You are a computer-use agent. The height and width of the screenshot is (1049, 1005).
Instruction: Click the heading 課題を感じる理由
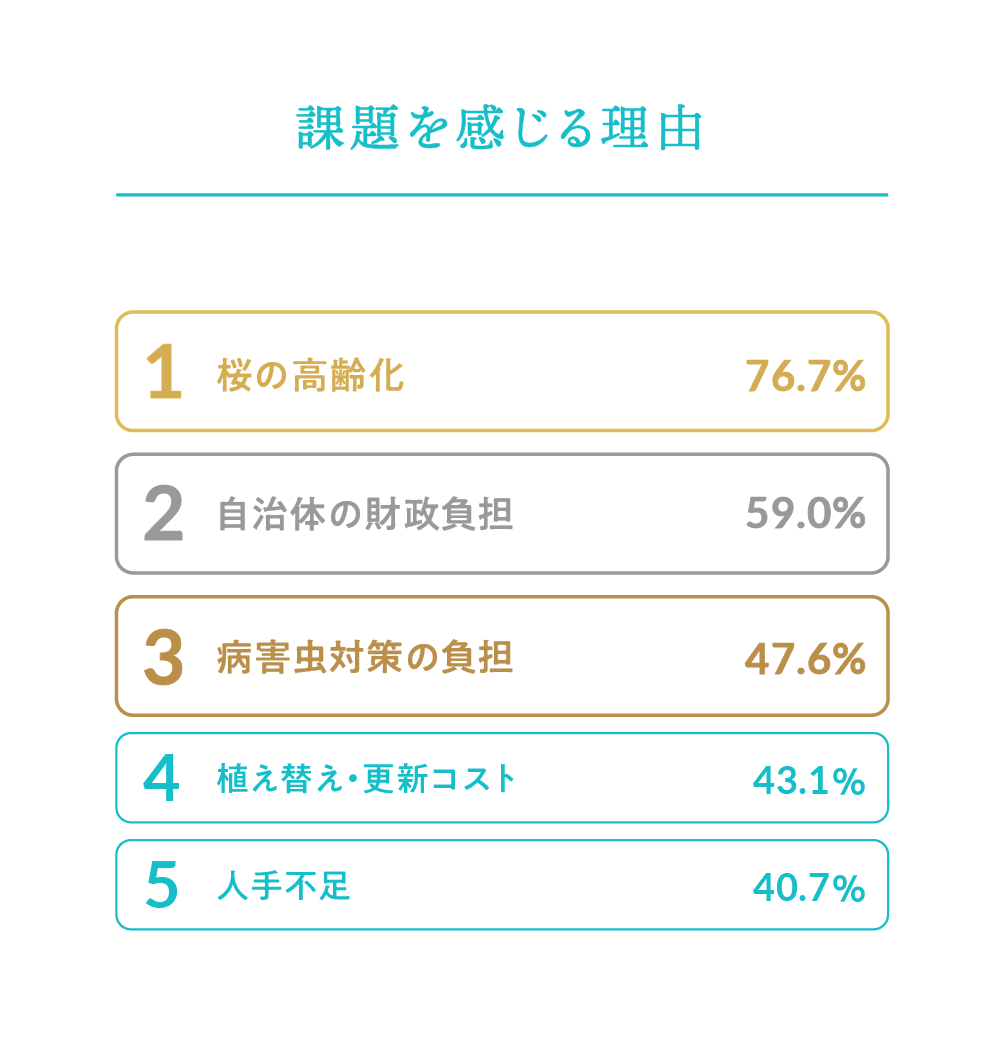pyautogui.click(x=501, y=131)
